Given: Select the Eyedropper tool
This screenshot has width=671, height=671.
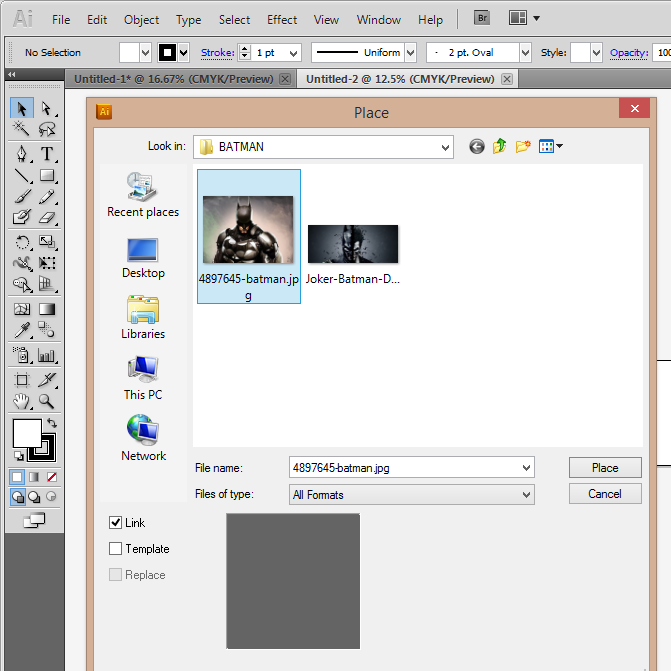Looking at the screenshot, I should [x=22, y=330].
